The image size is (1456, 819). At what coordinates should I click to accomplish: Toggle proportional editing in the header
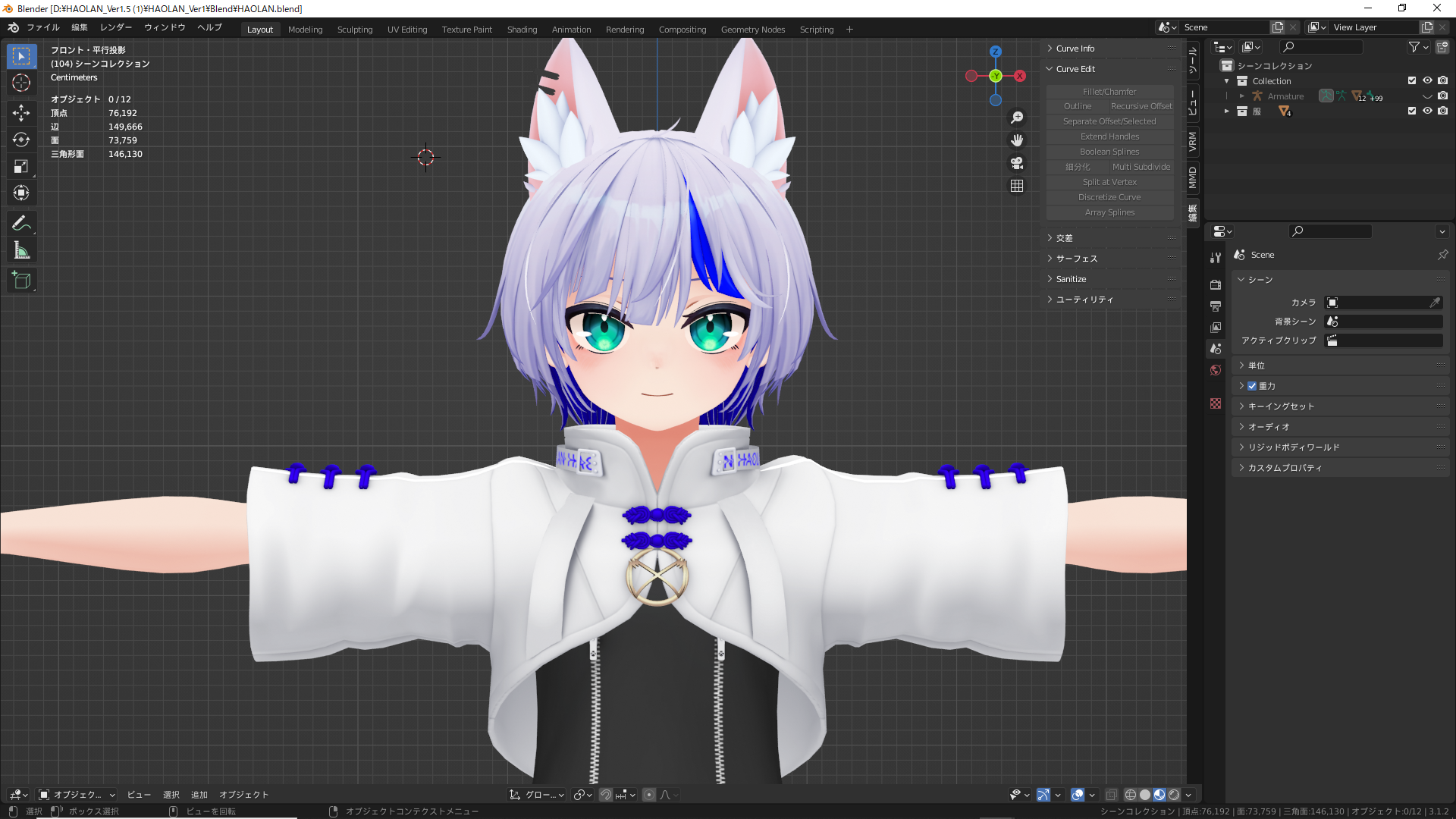click(x=648, y=795)
